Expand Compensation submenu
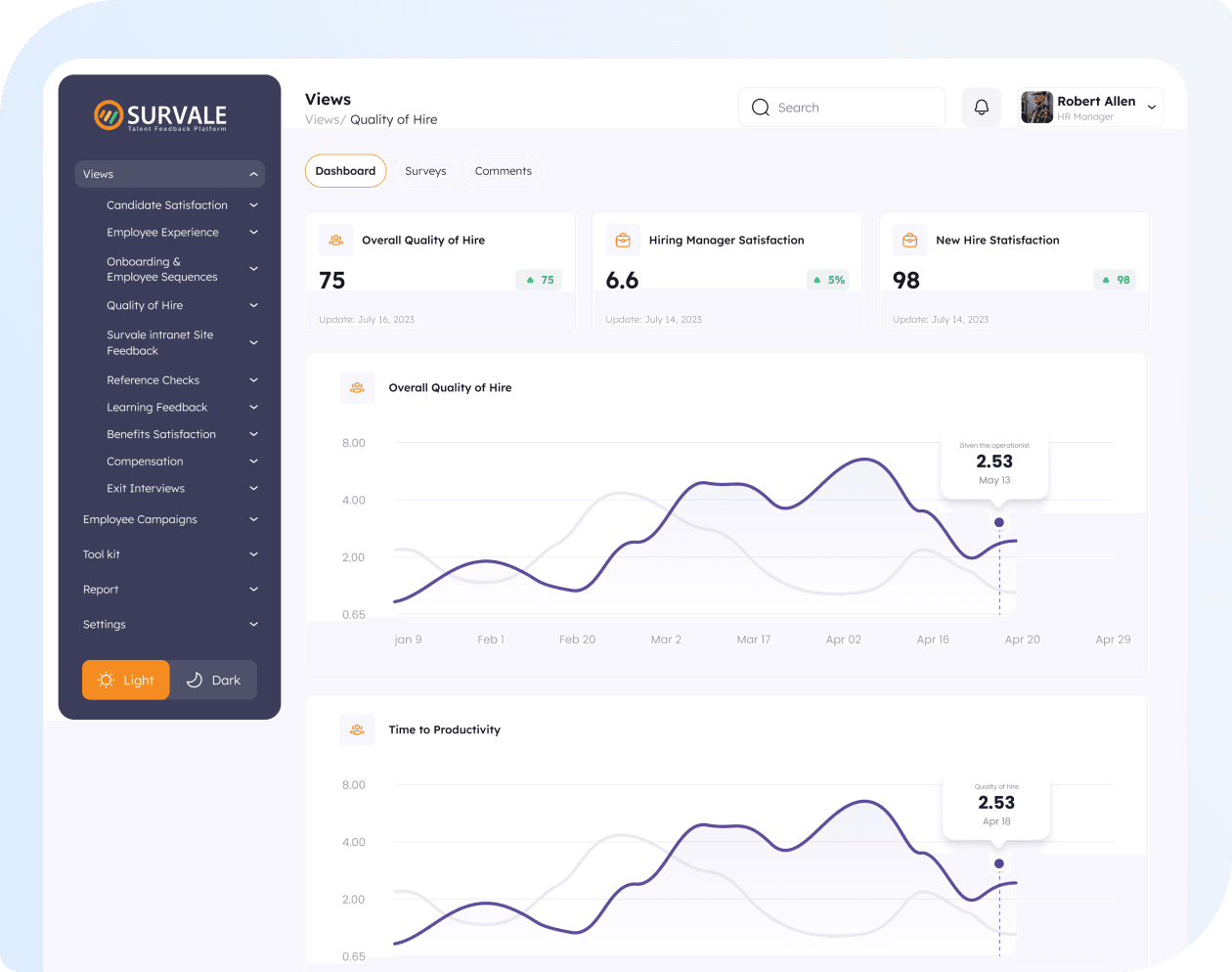 pos(254,462)
